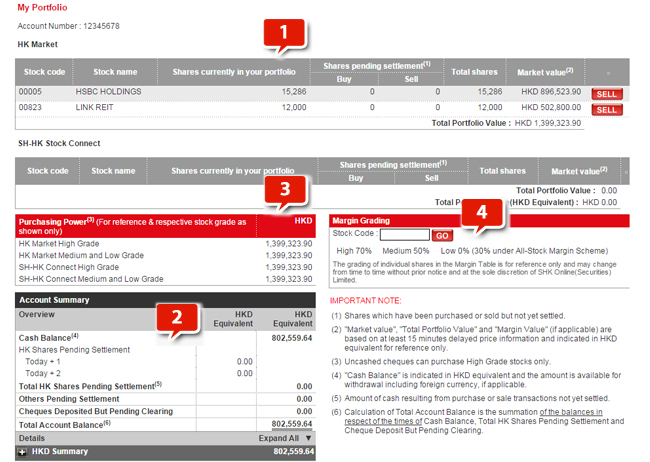Click the HKD Summary row label
This screenshot has height=462, width=650.
[60, 451]
